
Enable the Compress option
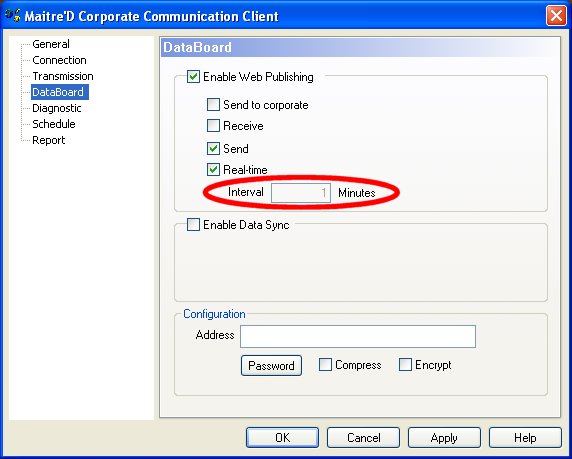[x=325, y=364]
